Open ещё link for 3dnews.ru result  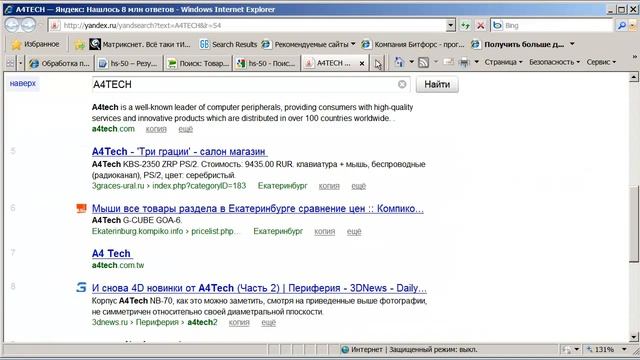pos(268,322)
